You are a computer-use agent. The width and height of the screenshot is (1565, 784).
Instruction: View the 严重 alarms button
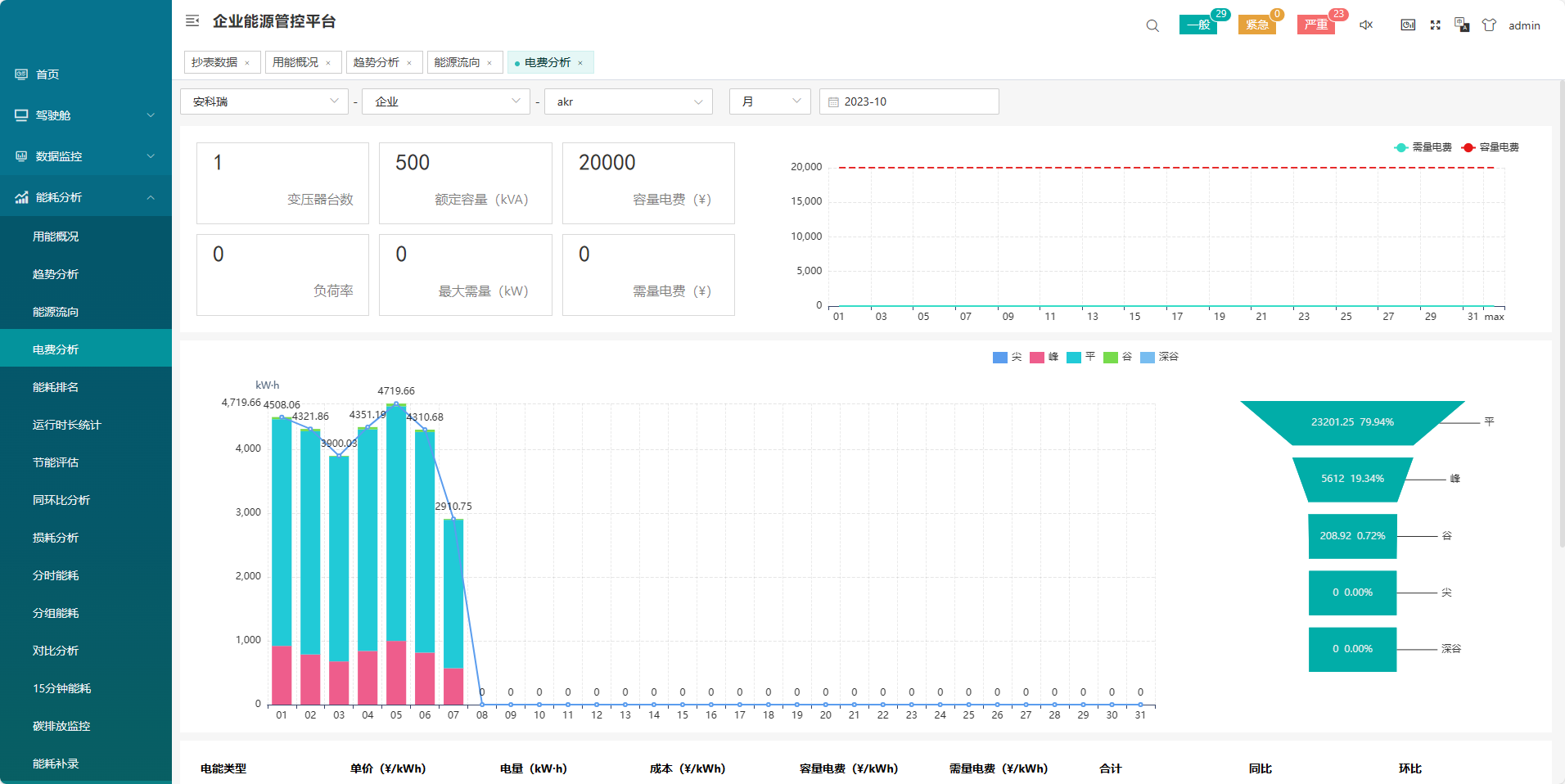click(x=1315, y=25)
